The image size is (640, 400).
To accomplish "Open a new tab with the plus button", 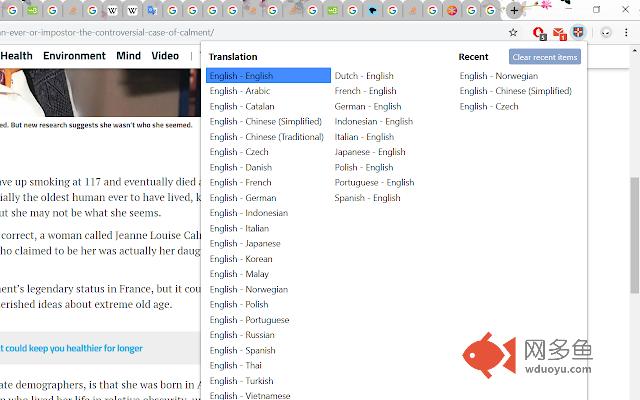I will tap(514, 11).
